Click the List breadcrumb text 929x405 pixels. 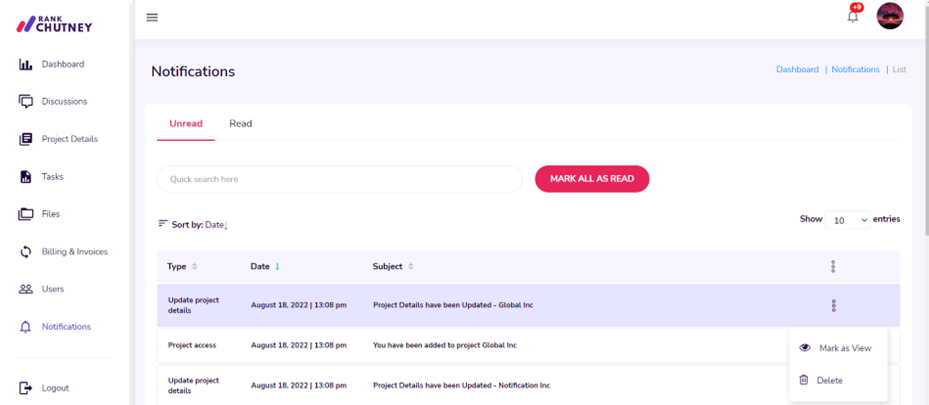[x=899, y=69]
